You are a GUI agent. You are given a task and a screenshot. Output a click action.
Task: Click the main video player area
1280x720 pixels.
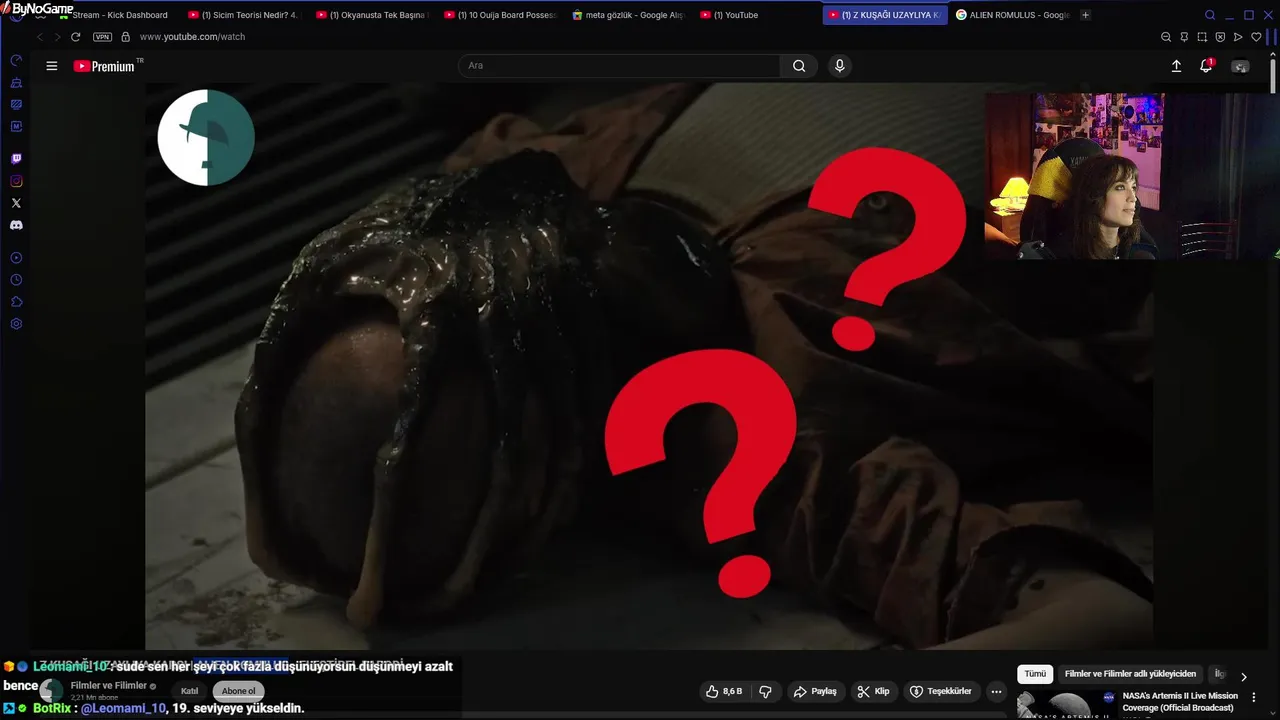(x=649, y=366)
